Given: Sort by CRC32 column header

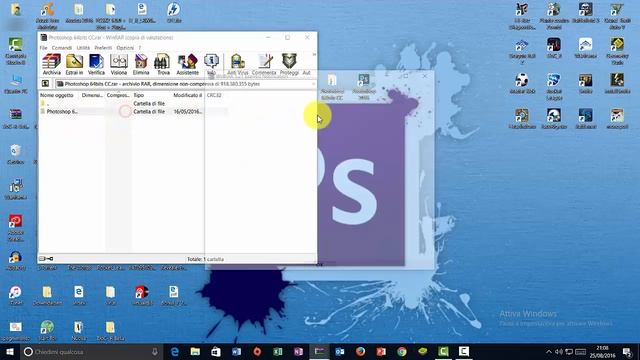Looking at the screenshot, I should click(214, 95).
